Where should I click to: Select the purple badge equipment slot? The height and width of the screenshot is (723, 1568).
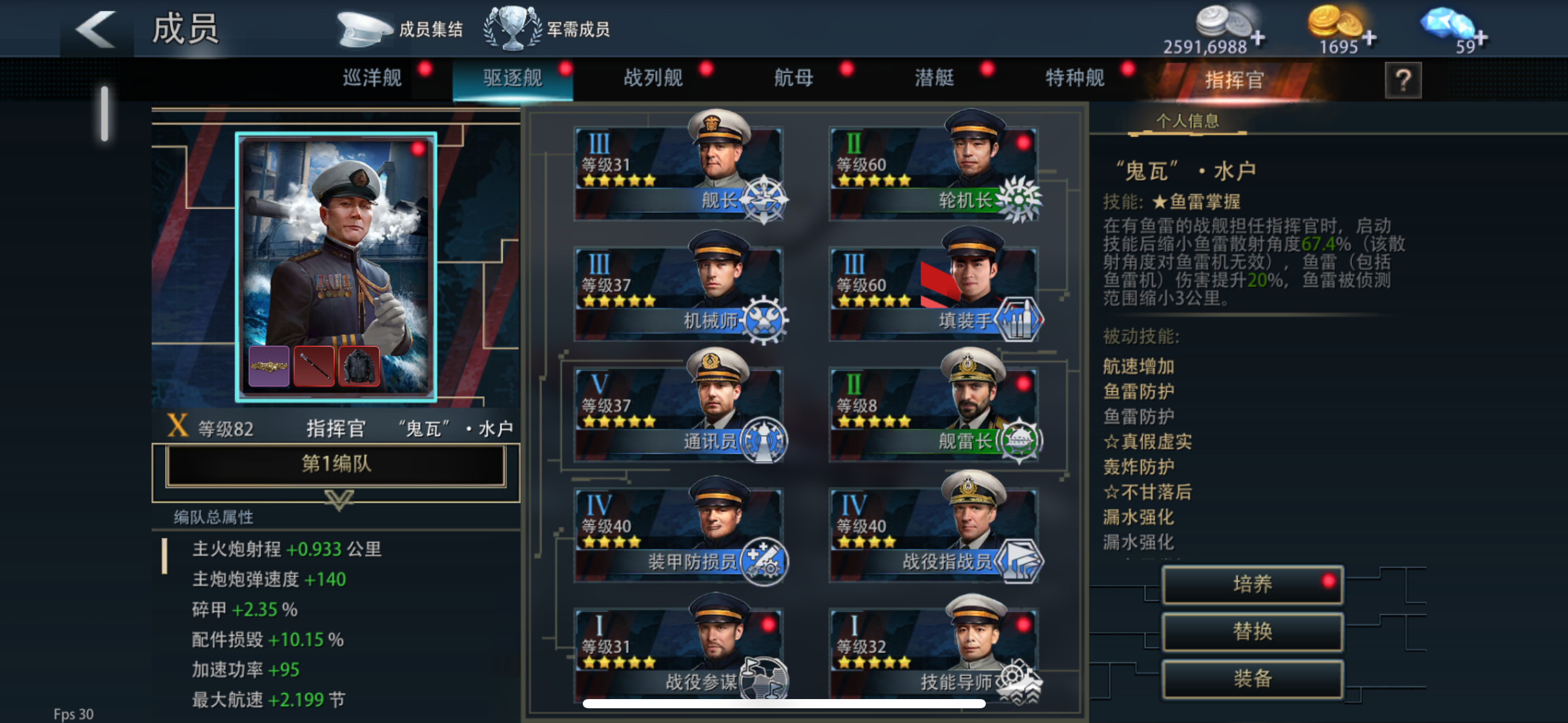[269, 366]
